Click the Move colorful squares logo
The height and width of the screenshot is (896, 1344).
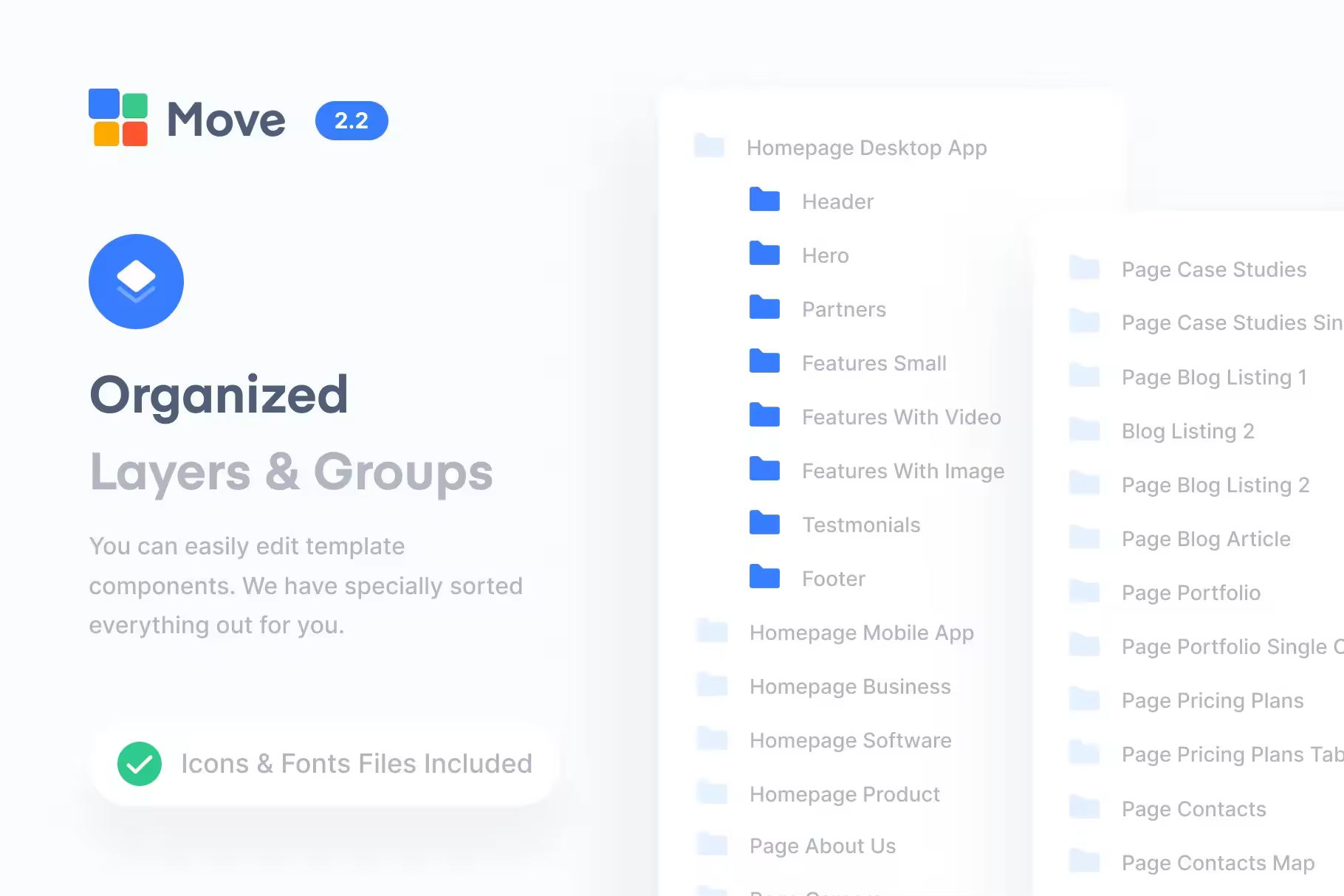(118, 118)
